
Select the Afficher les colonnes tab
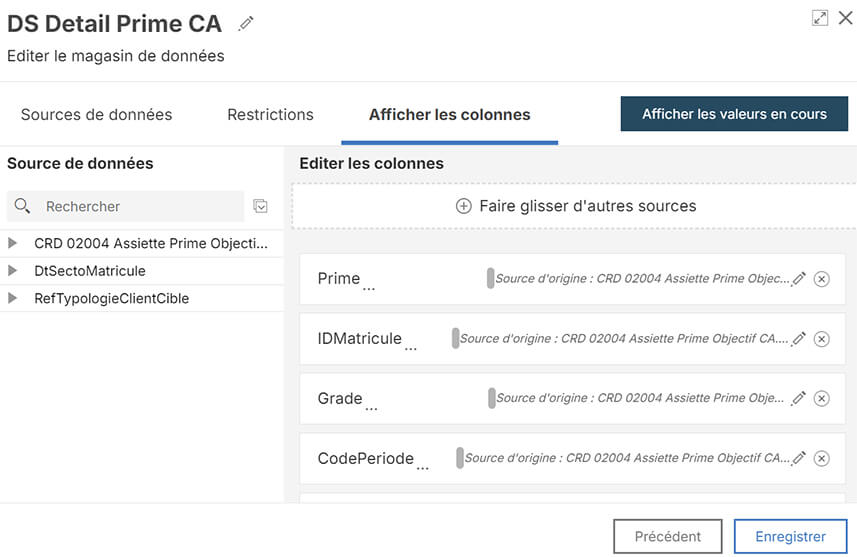pyautogui.click(x=449, y=114)
